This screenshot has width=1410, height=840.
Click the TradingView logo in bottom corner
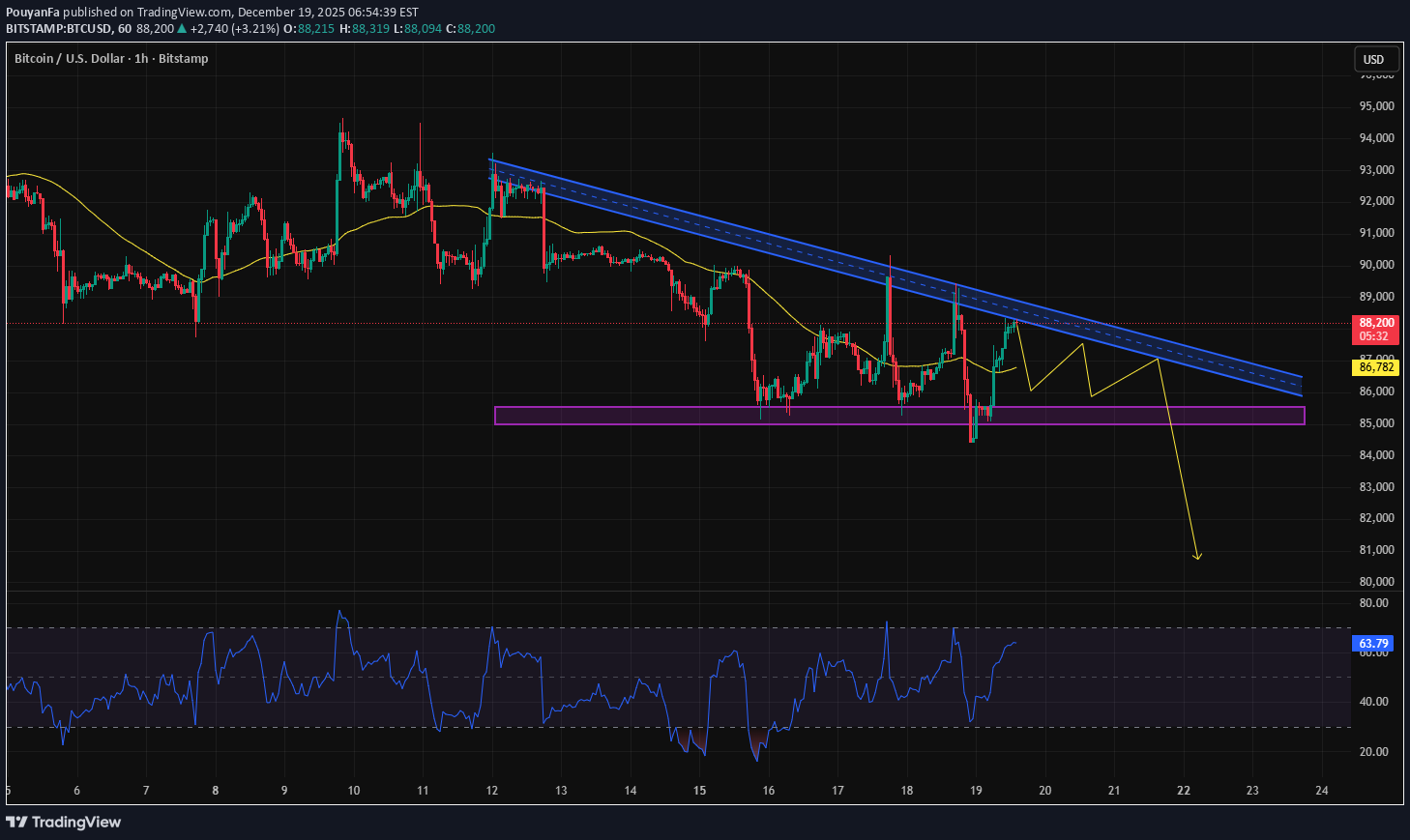[63, 822]
